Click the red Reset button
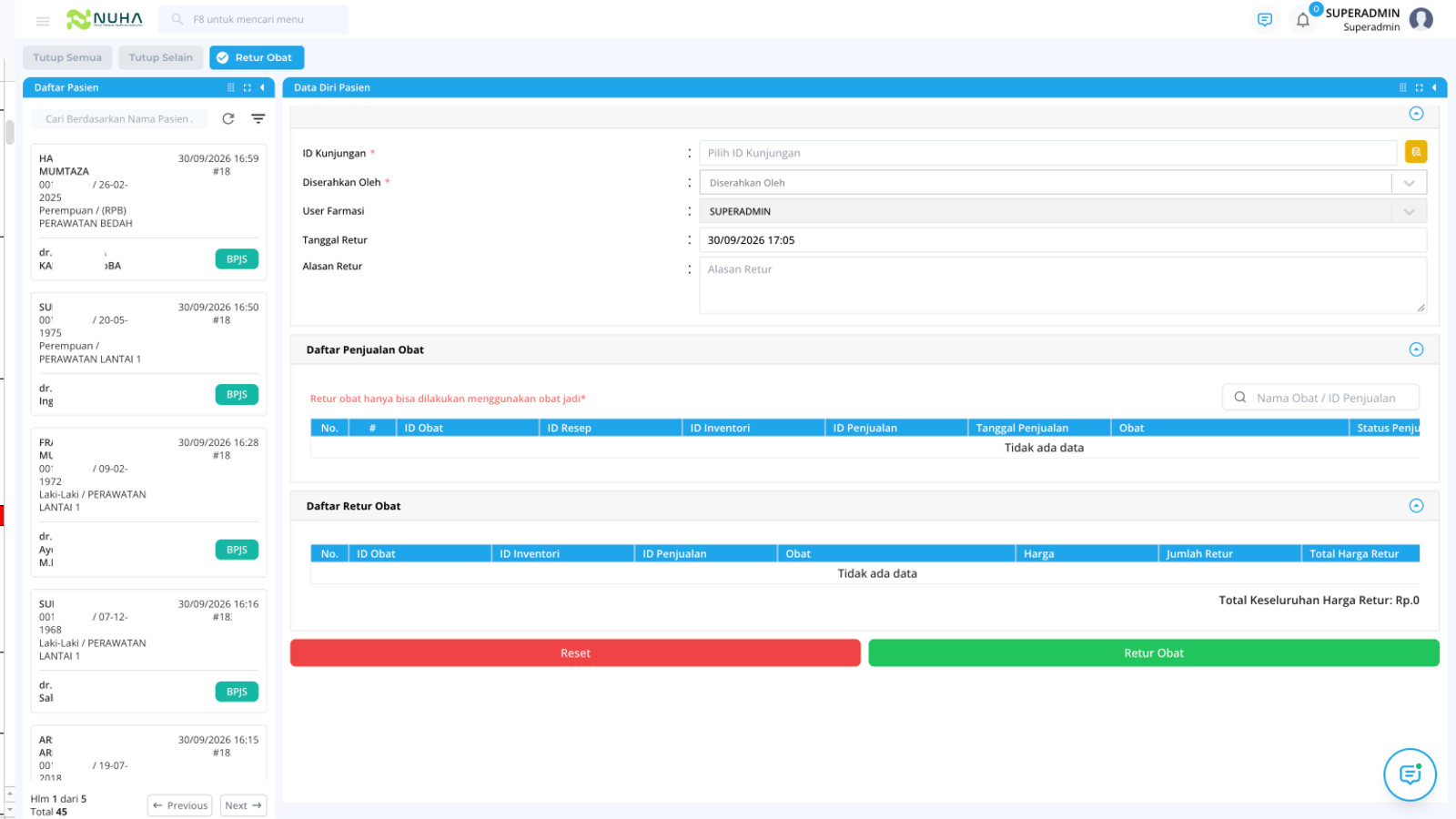Image resolution: width=1456 pixels, height=819 pixels. tap(575, 653)
